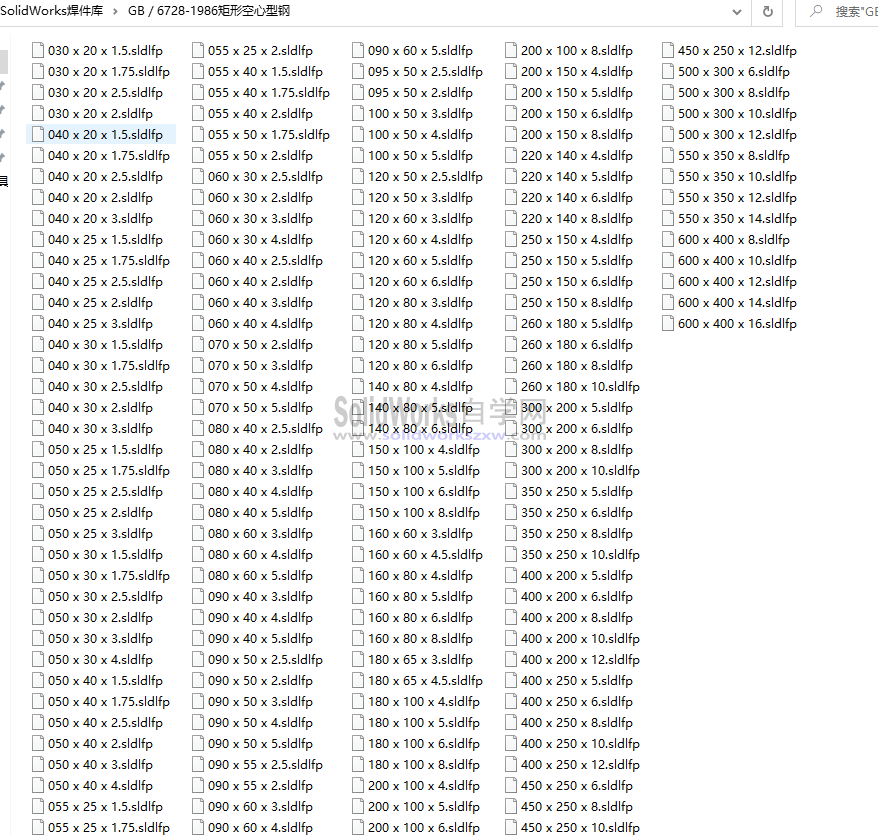Click icon of 060 x 30 x 4.sldlfp
The height and width of the screenshot is (836, 878).
[198, 240]
